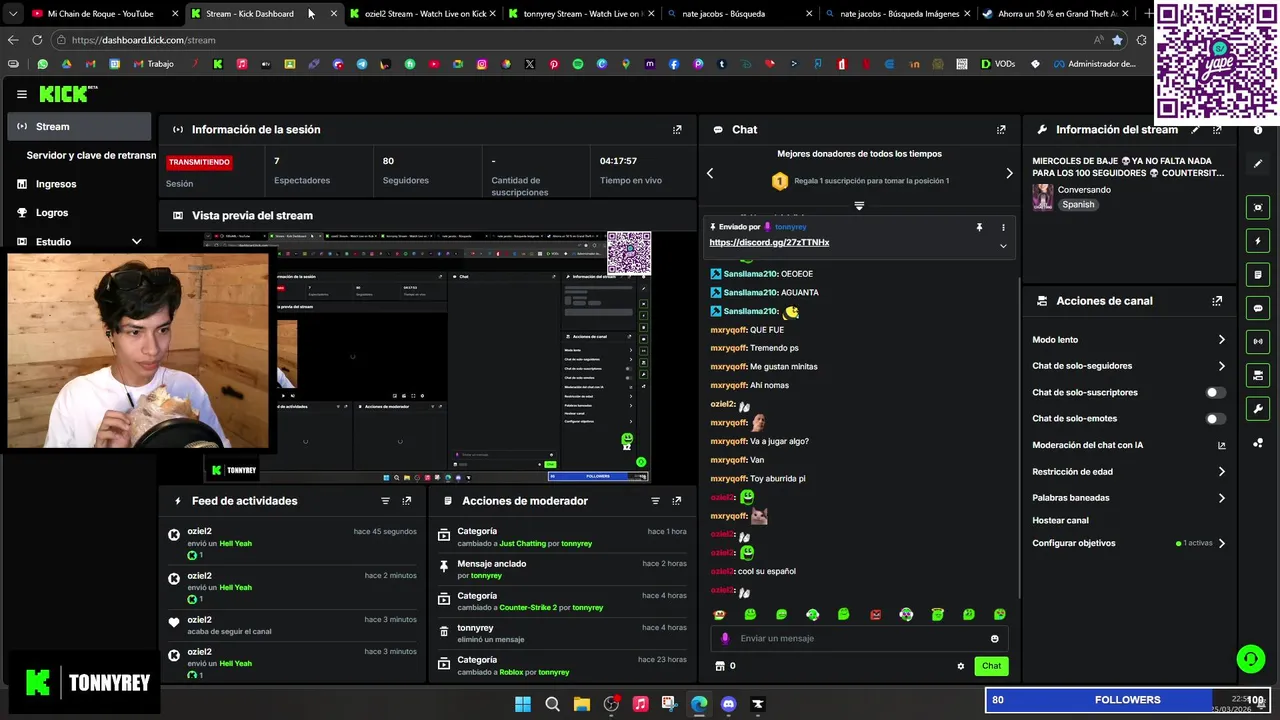Expand the pinned message chevron
This screenshot has width=1280, height=720.
coord(1003,246)
